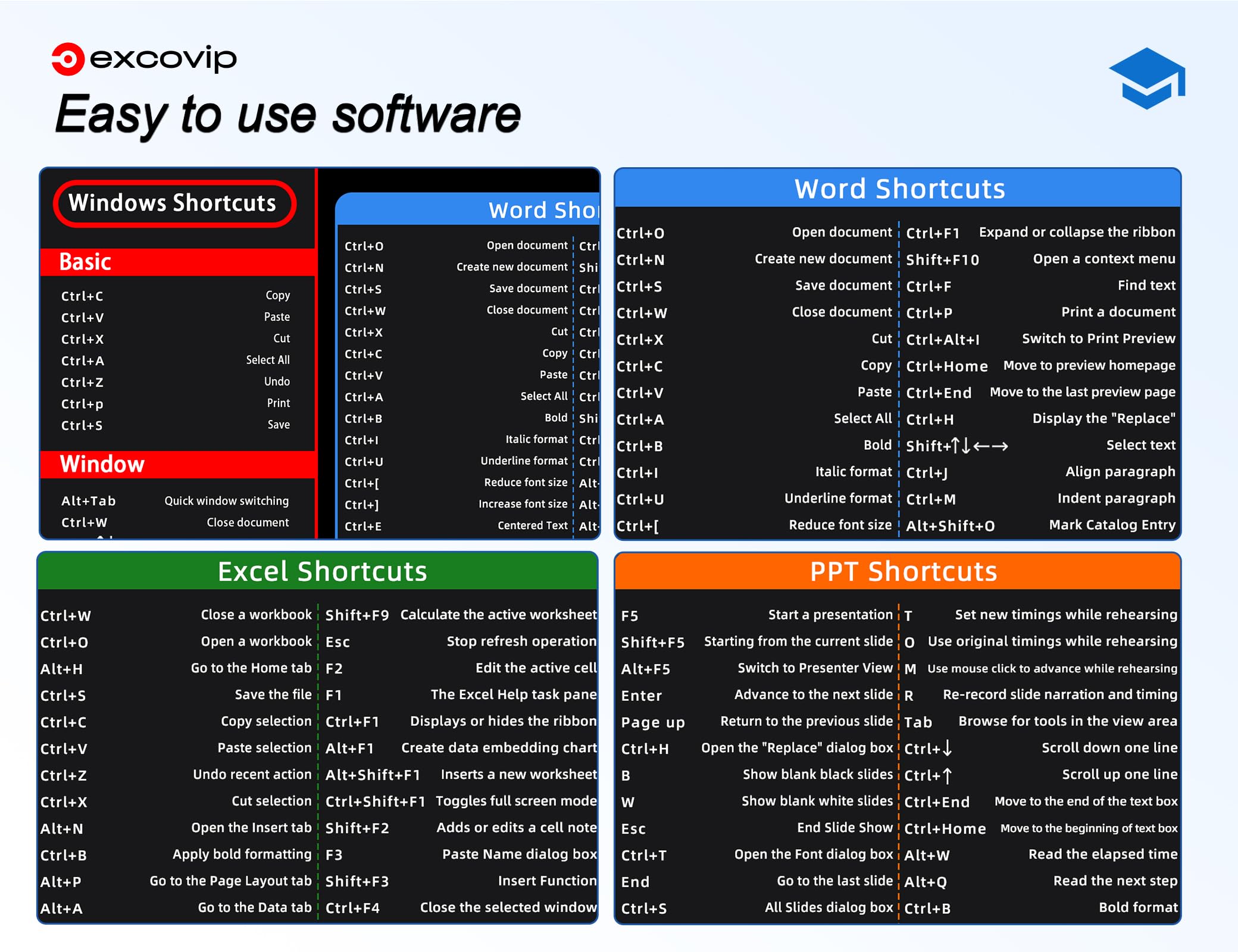This screenshot has width=1238, height=952.
Task: Click the orange PPT Shortcuts header
Action: tap(898, 571)
